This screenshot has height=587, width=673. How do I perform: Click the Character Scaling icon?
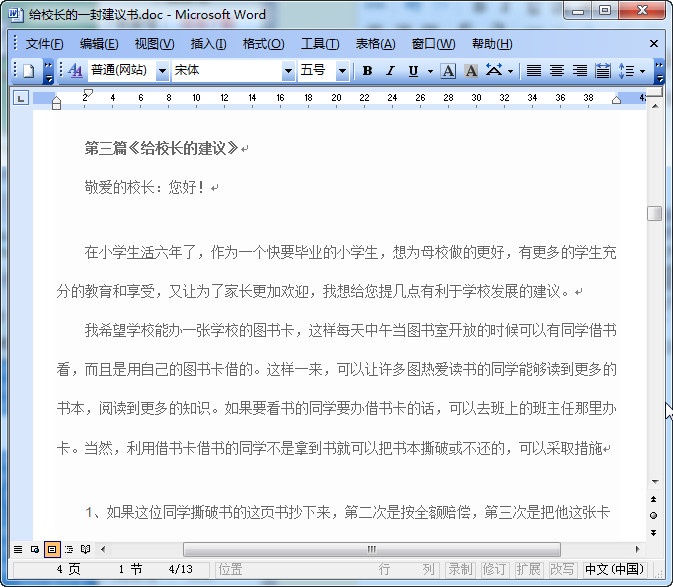coord(494,70)
